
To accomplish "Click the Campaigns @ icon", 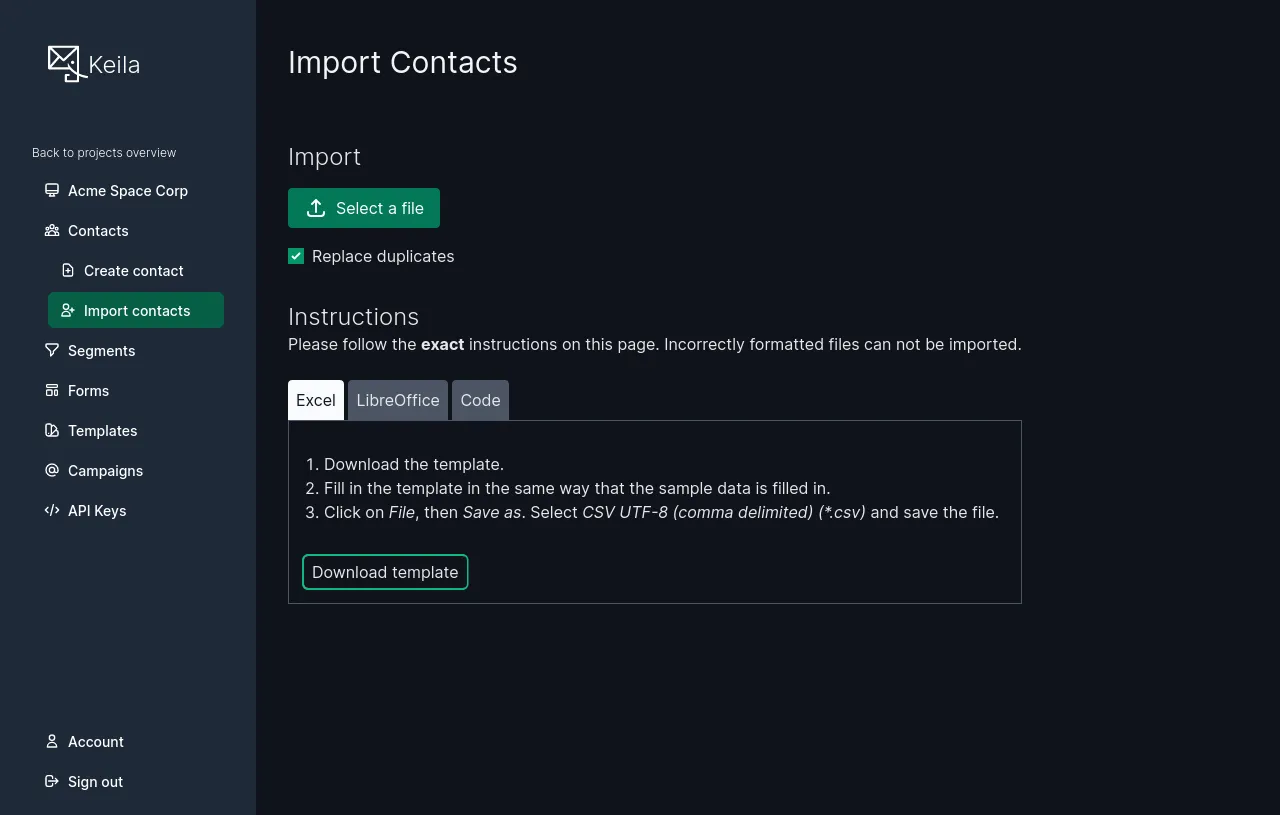I will pyautogui.click(x=51, y=470).
